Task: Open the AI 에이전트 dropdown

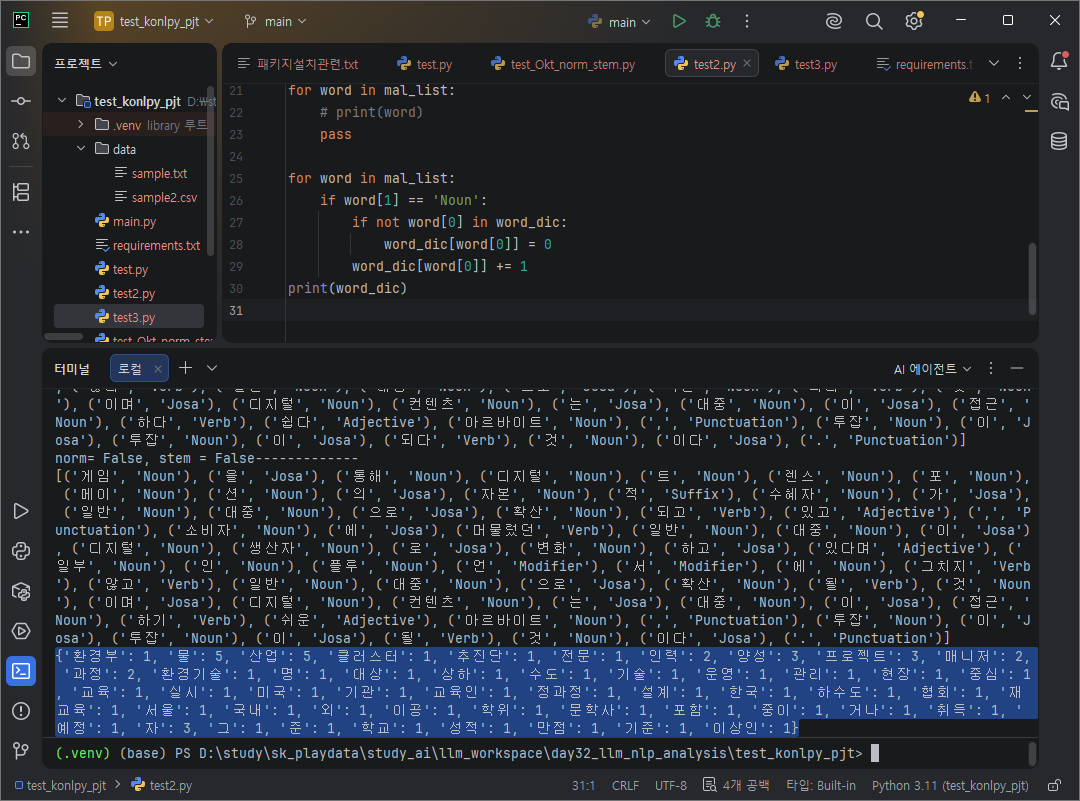Action: click(933, 369)
